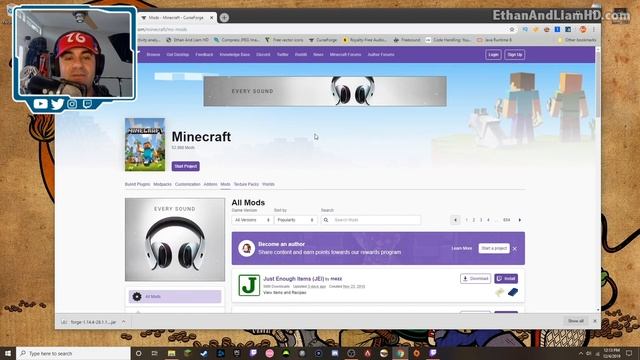This screenshot has width=640, height=360.
Task: Open a new Chrome tab with plus button
Action: (224, 18)
